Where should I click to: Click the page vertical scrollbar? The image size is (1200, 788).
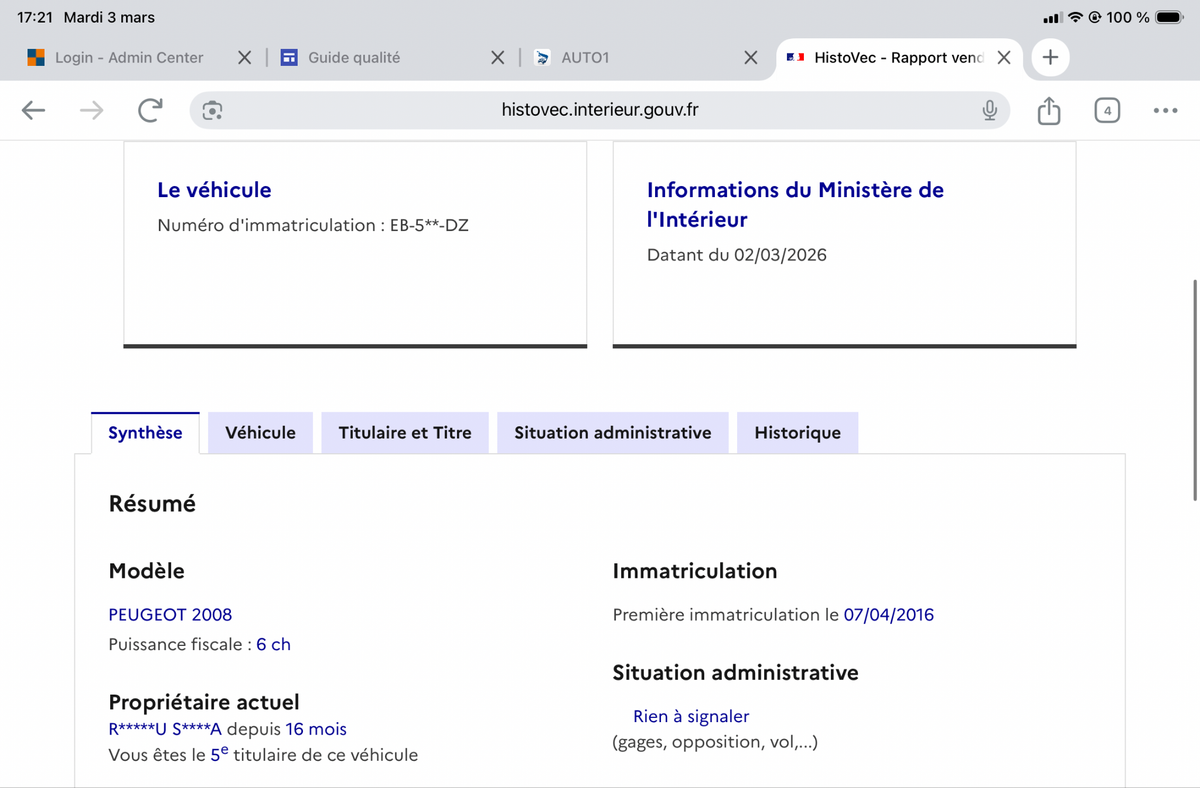(1195, 390)
